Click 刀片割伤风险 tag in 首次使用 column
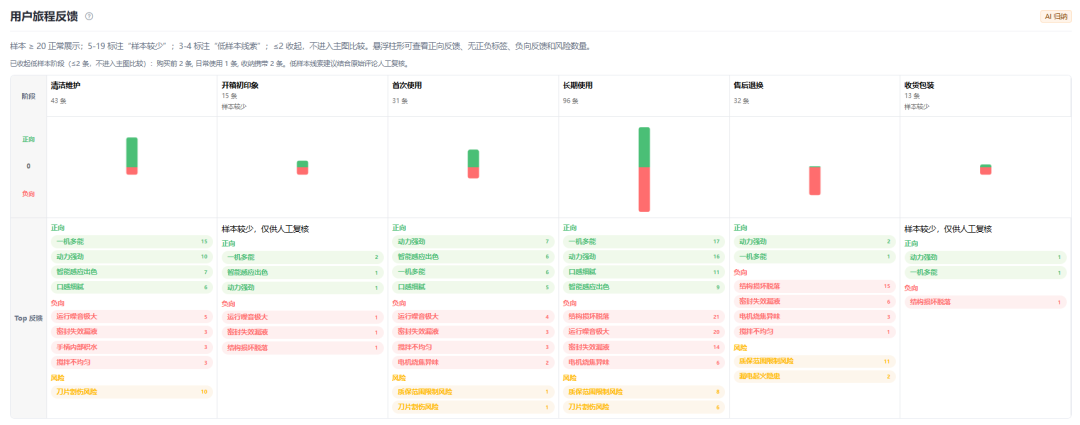 (x=473, y=407)
